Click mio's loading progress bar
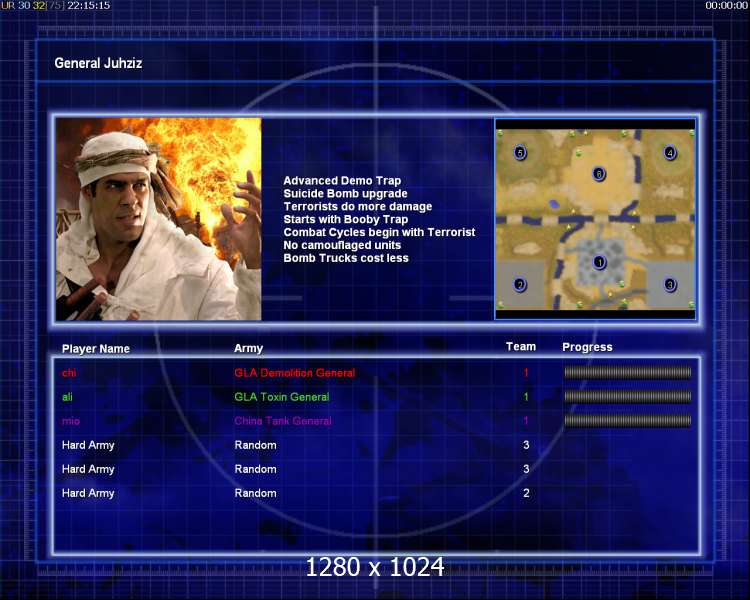The width and height of the screenshot is (750, 600). 628,421
